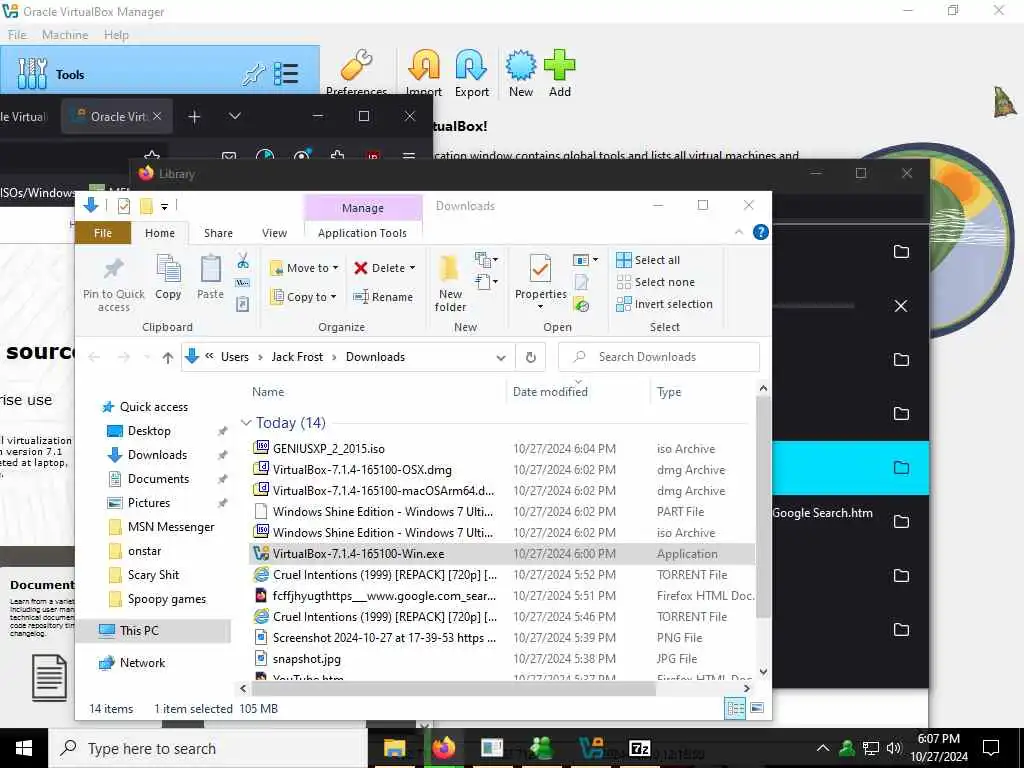Click the Details view icon in the status bar

tap(735, 709)
